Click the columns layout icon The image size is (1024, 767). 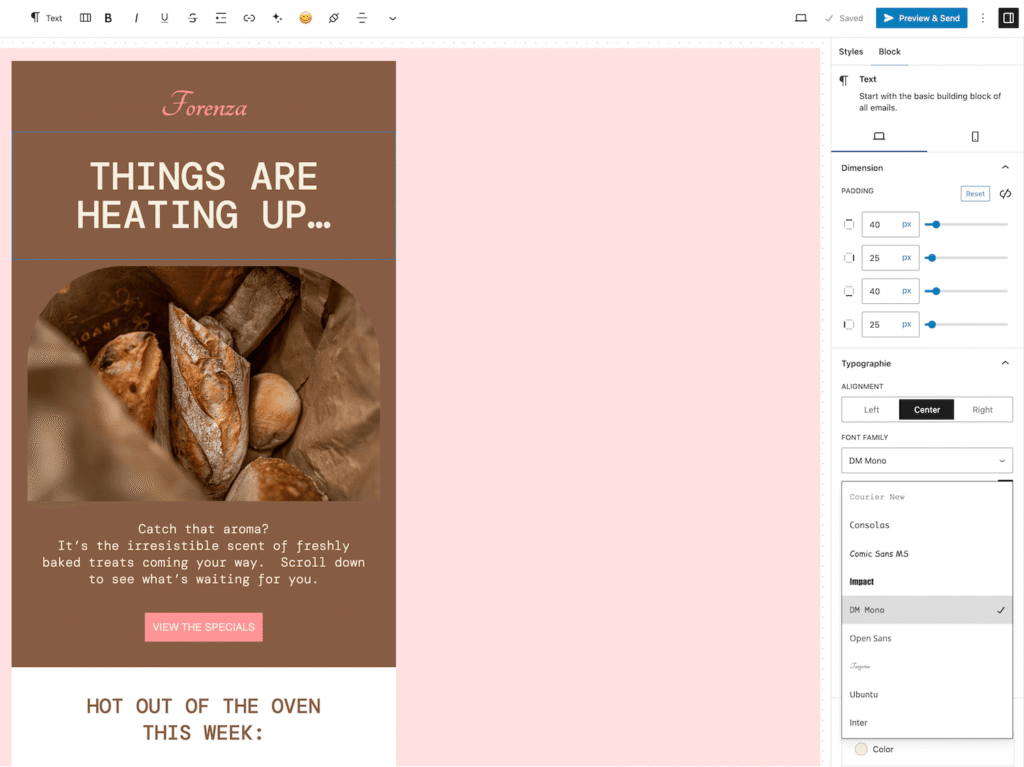pos(85,18)
